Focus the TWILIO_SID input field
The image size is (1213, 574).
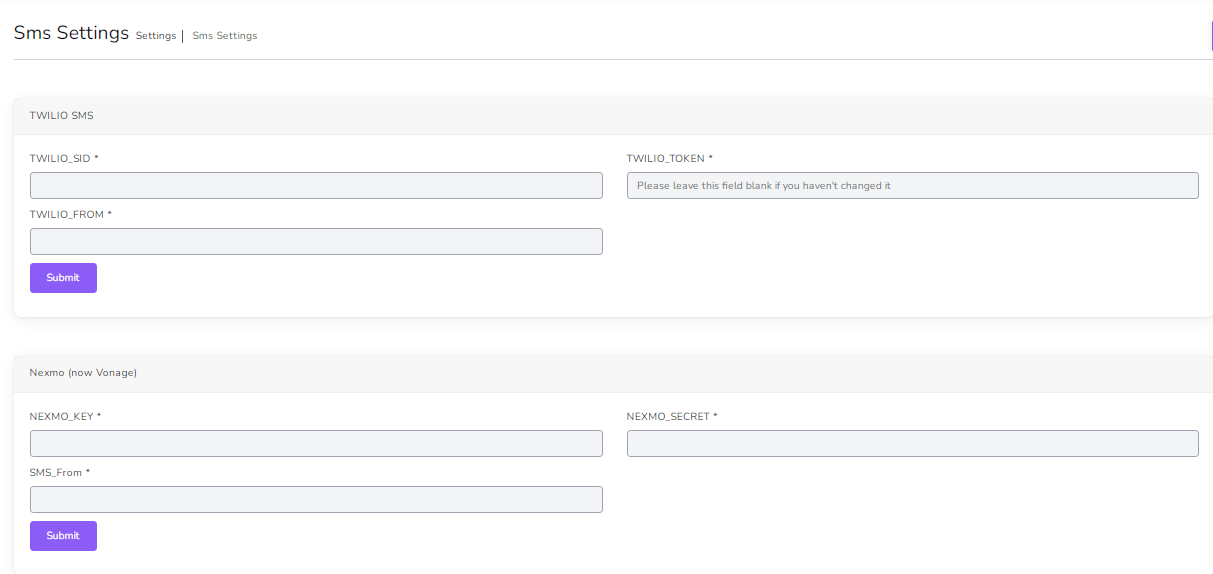[x=316, y=185]
